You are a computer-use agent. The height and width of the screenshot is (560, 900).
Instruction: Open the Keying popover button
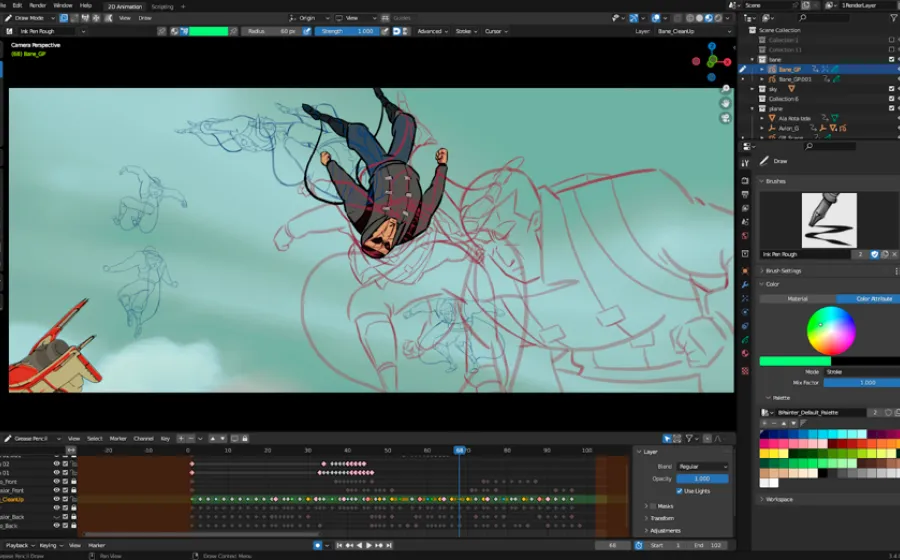point(51,546)
